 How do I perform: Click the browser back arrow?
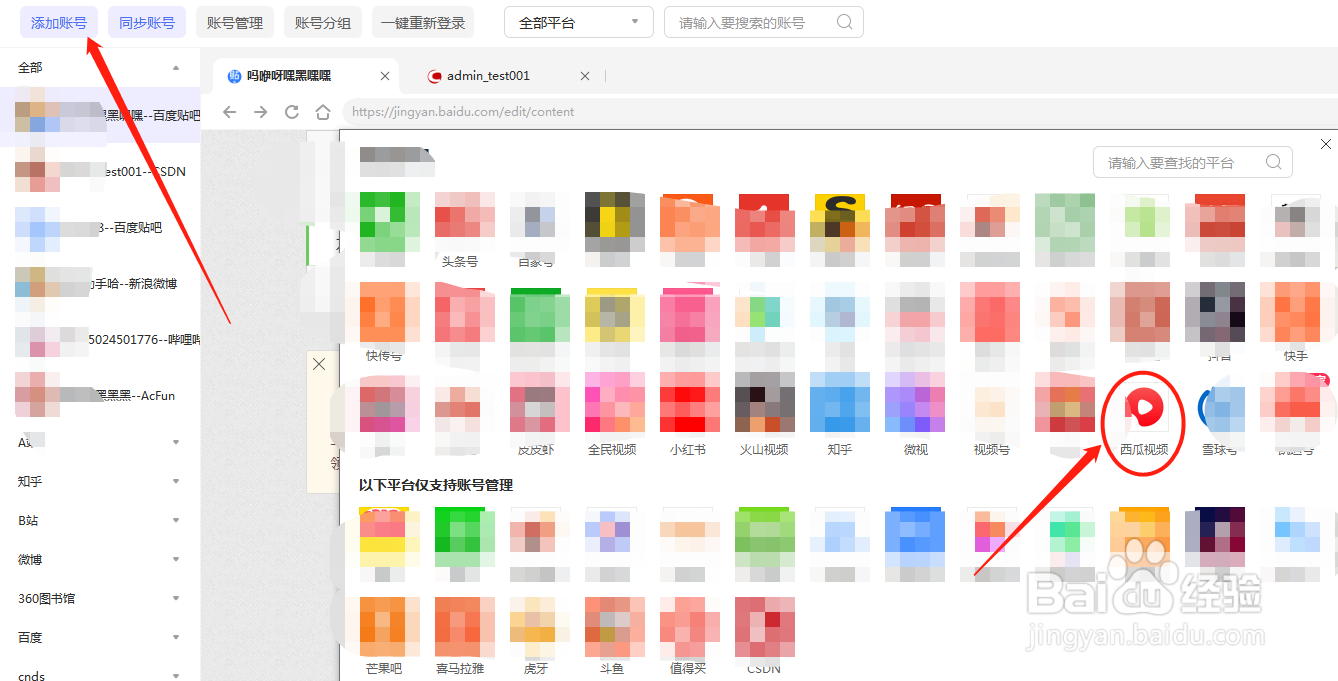(230, 112)
